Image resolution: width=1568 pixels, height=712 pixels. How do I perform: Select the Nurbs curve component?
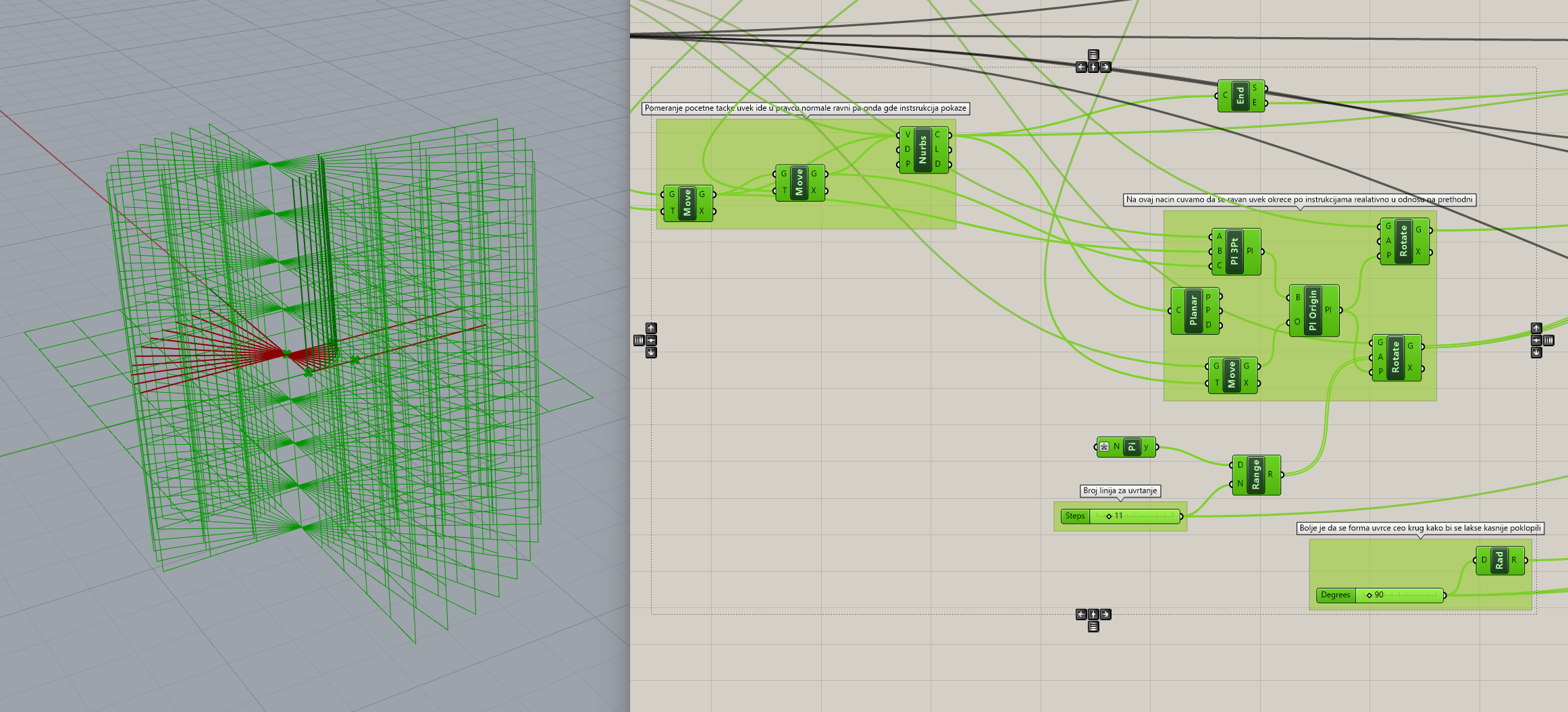[x=922, y=150]
